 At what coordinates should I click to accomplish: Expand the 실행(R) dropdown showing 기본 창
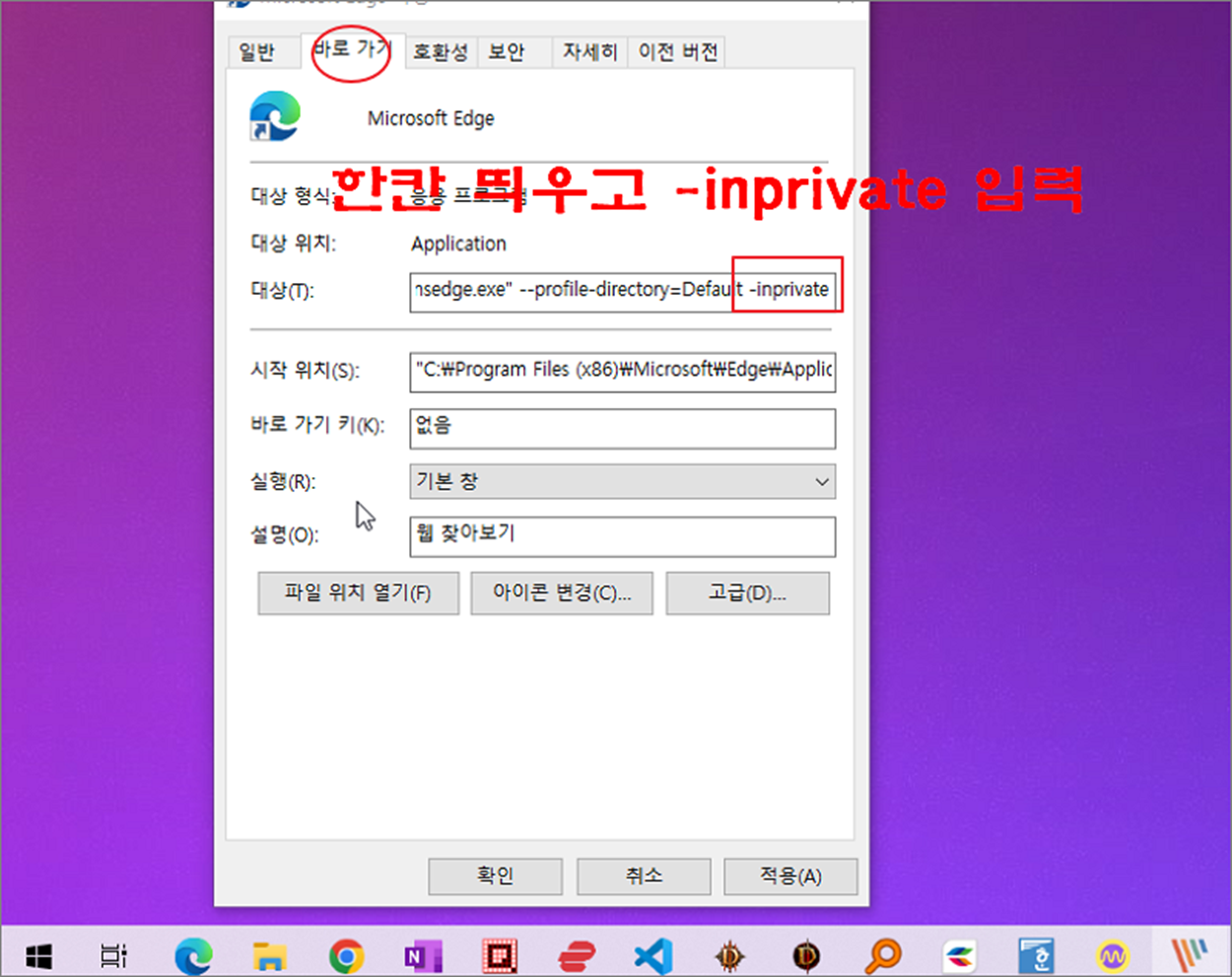click(x=622, y=482)
